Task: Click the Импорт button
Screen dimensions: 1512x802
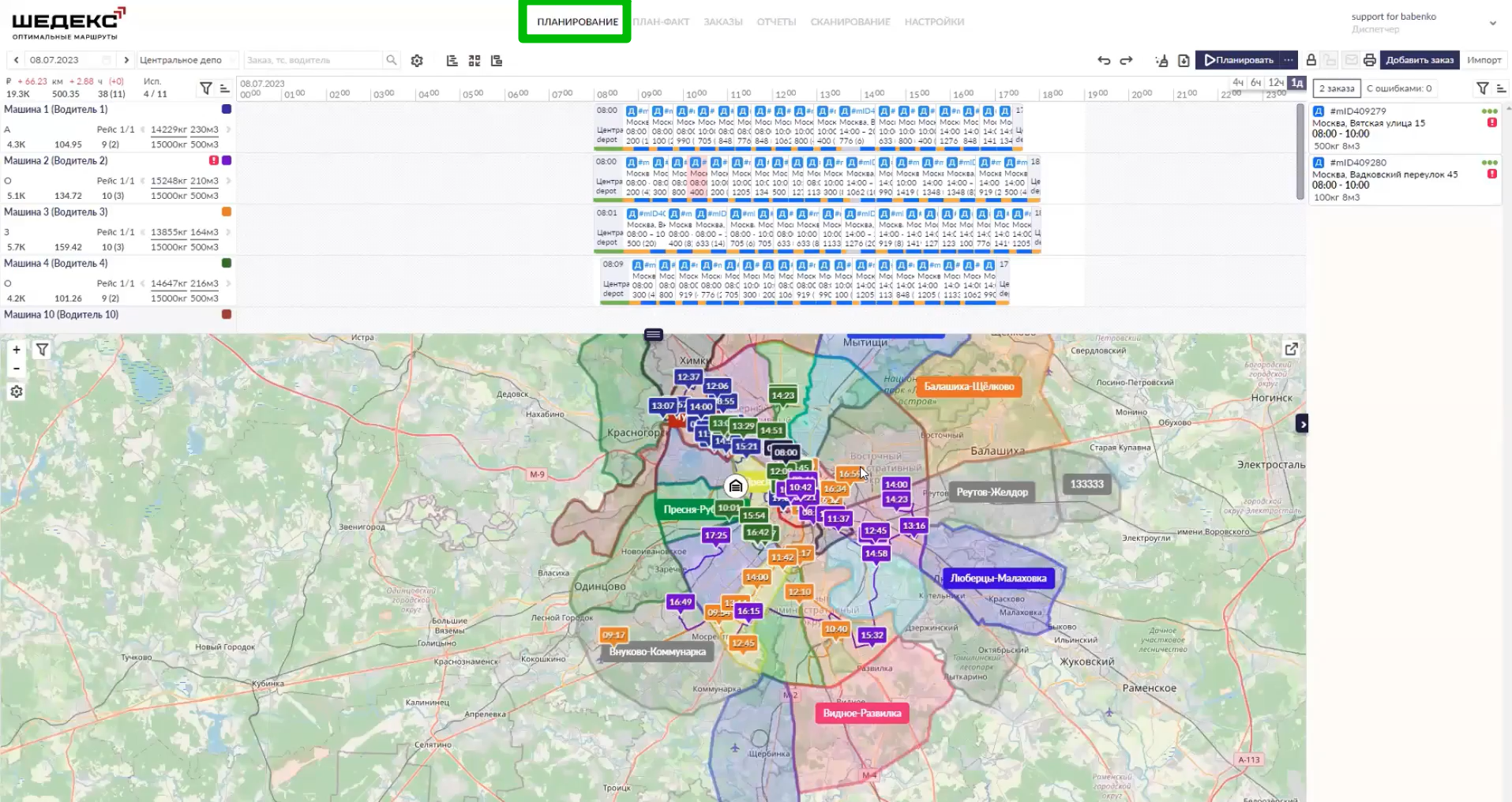Action: [1484, 60]
